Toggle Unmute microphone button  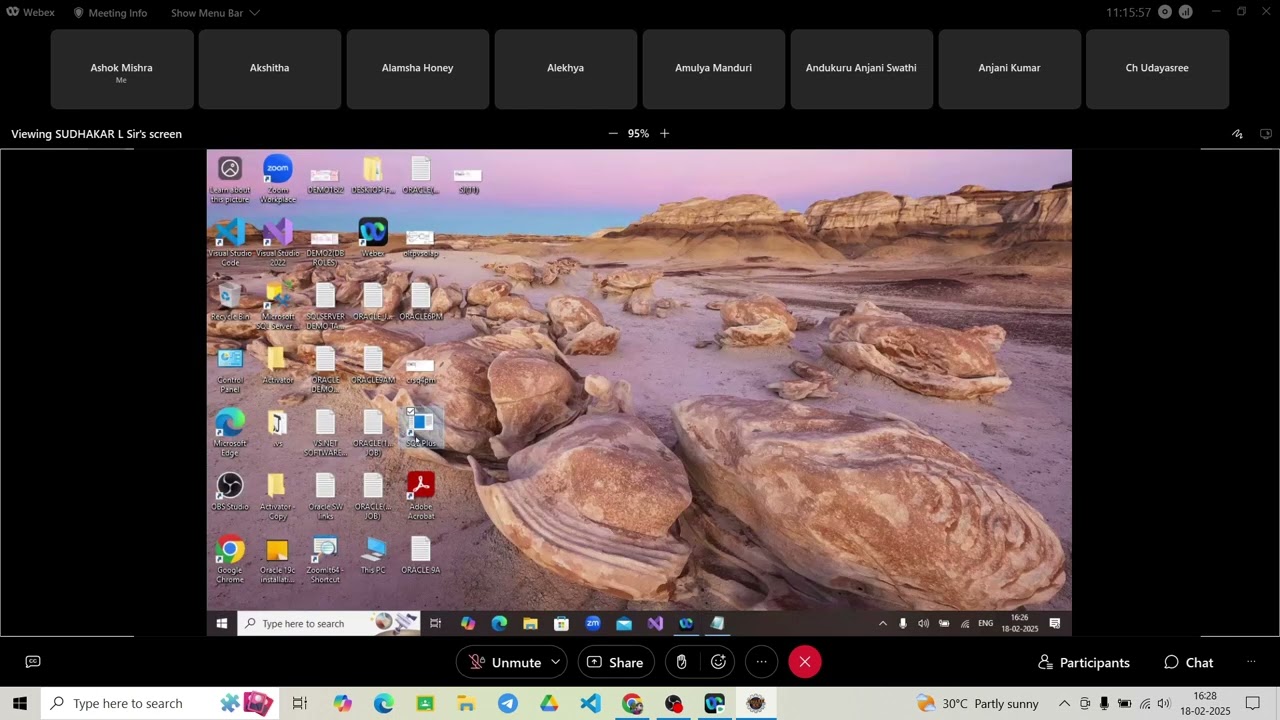click(x=506, y=662)
